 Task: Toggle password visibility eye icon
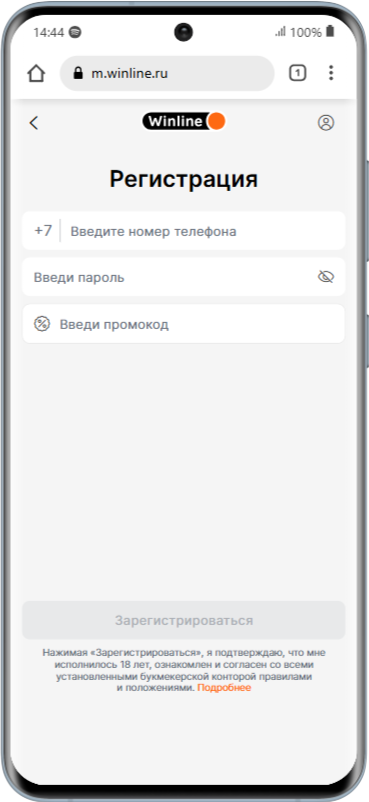pos(326,277)
